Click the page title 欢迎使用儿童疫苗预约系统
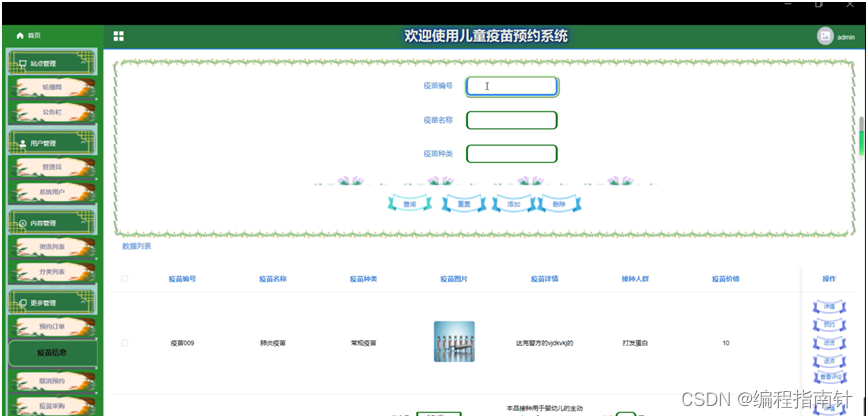Viewport: 868px width, 418px height. tap(486, 37)
